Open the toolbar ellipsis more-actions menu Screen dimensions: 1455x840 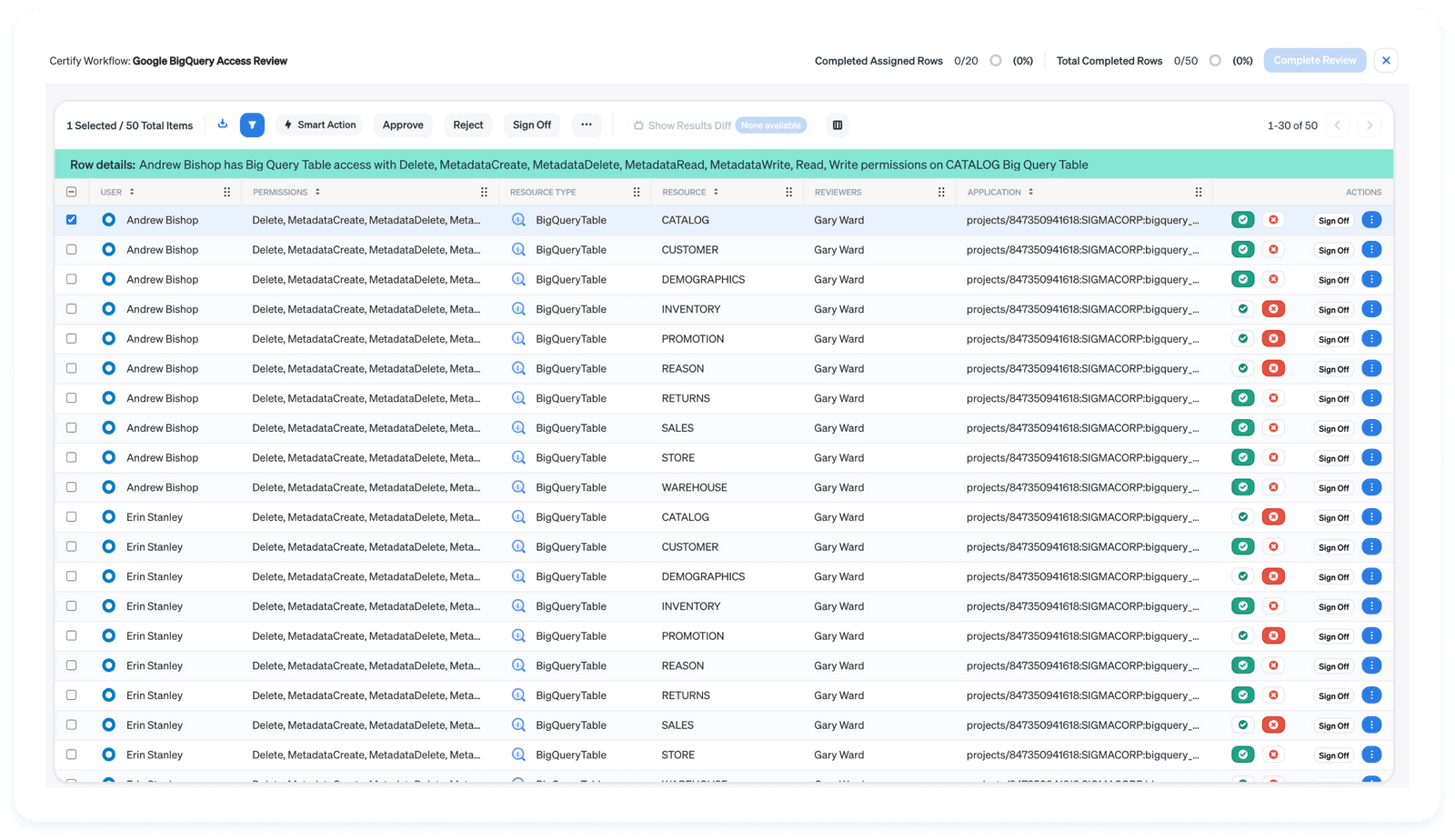click(x=587, y=125)
